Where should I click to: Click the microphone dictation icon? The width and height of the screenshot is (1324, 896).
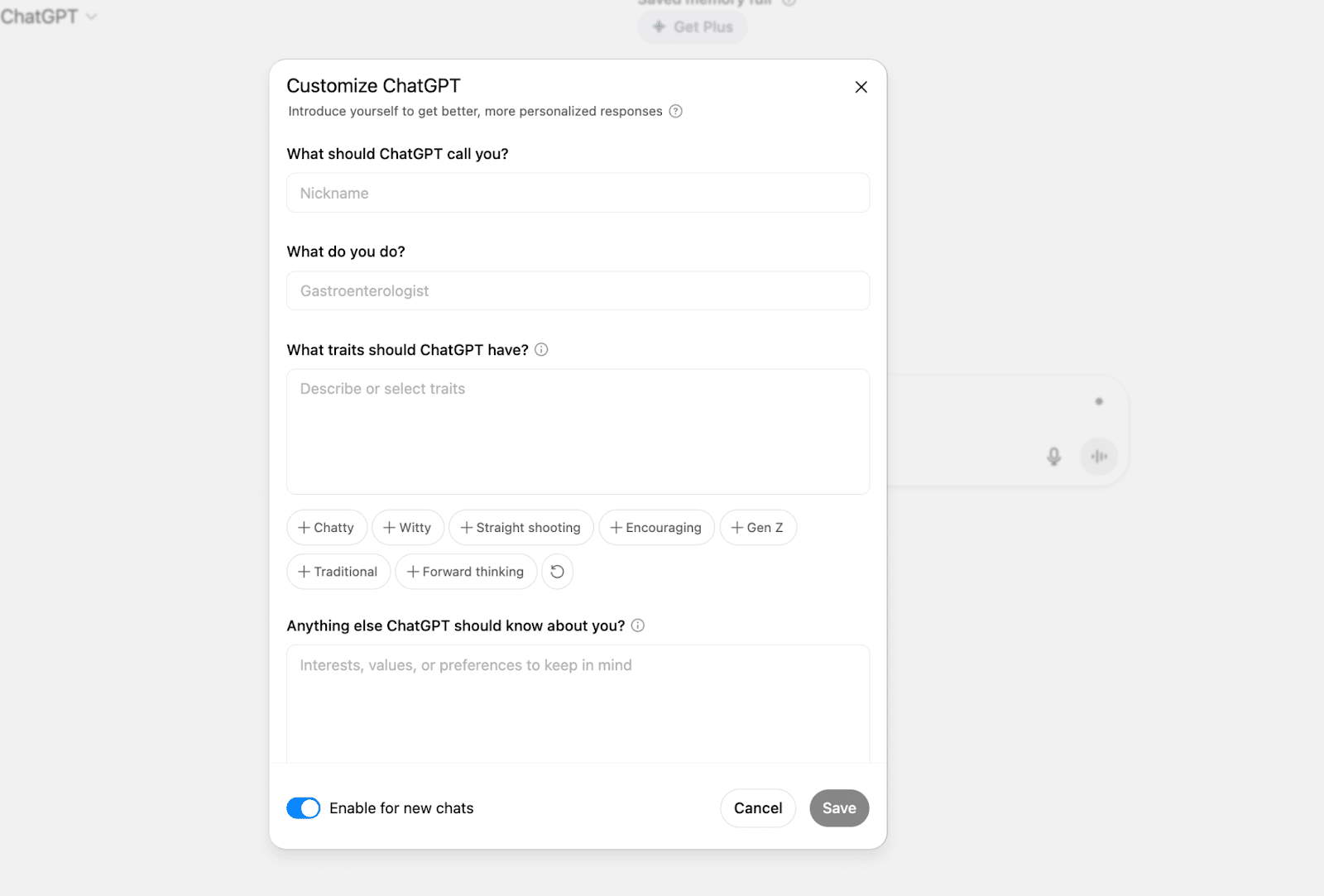[1053, 457]
